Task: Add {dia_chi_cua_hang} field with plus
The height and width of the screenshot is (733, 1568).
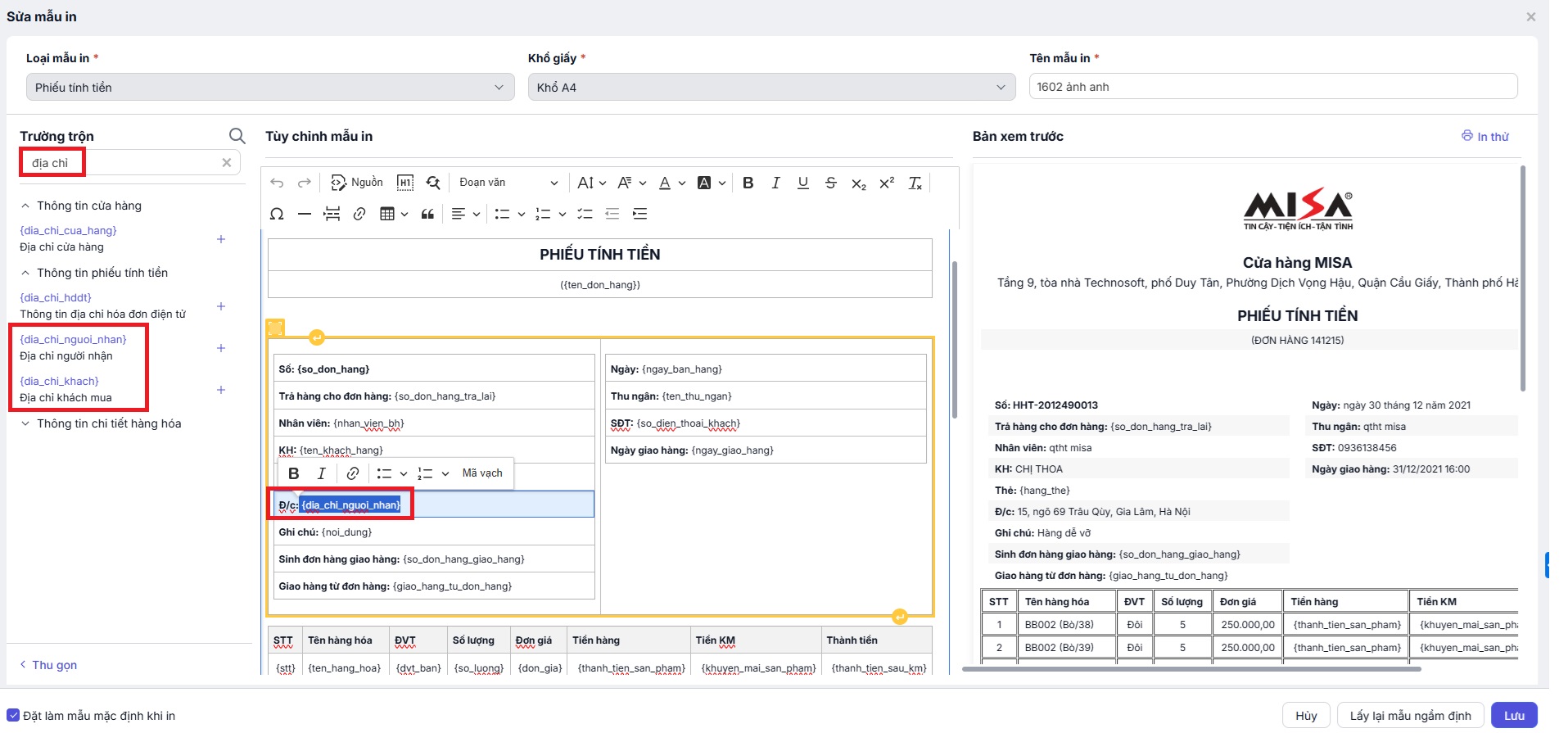Action: (x=221, y=239)
